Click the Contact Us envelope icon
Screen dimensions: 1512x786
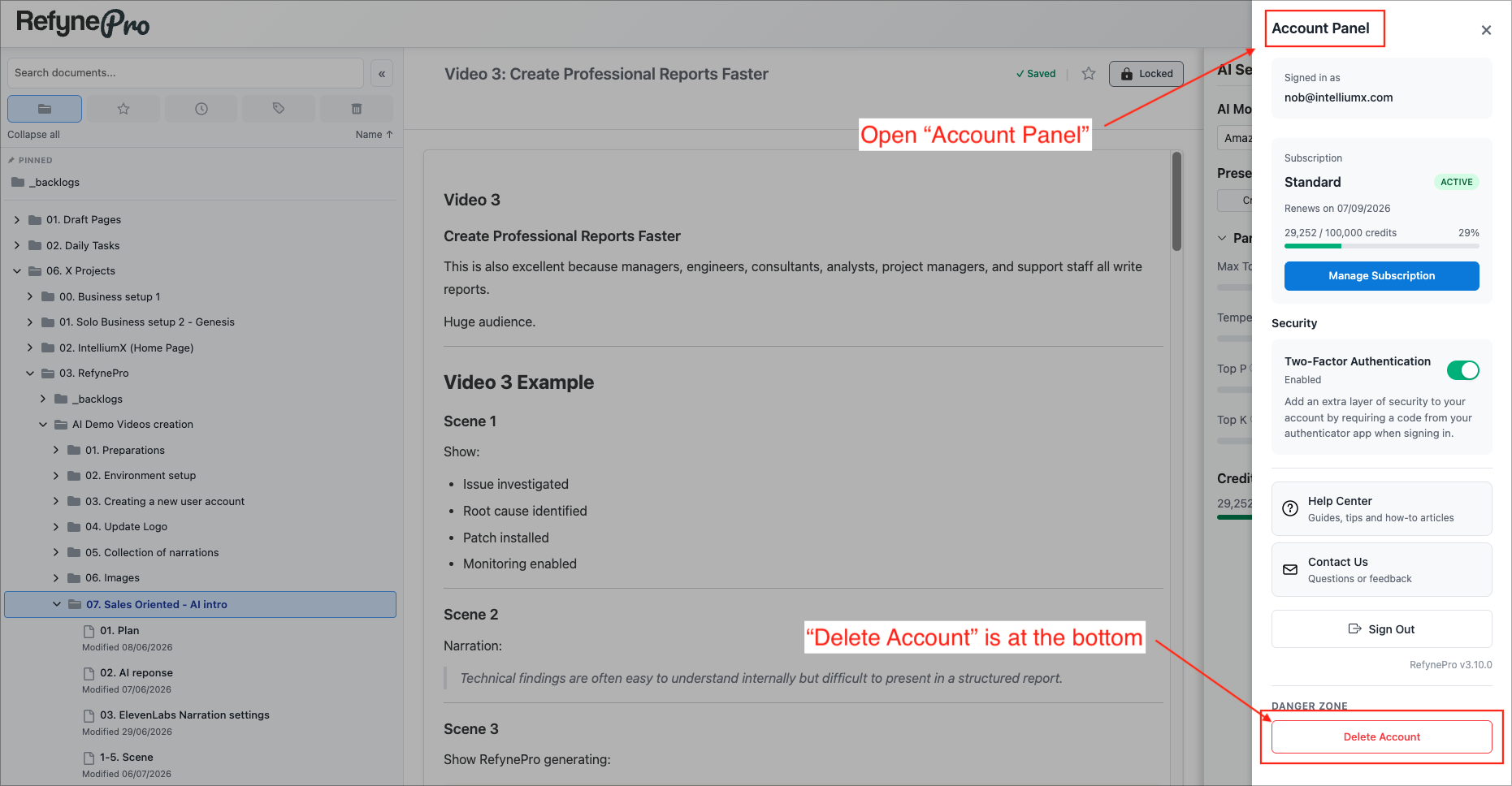point(1290,570)
